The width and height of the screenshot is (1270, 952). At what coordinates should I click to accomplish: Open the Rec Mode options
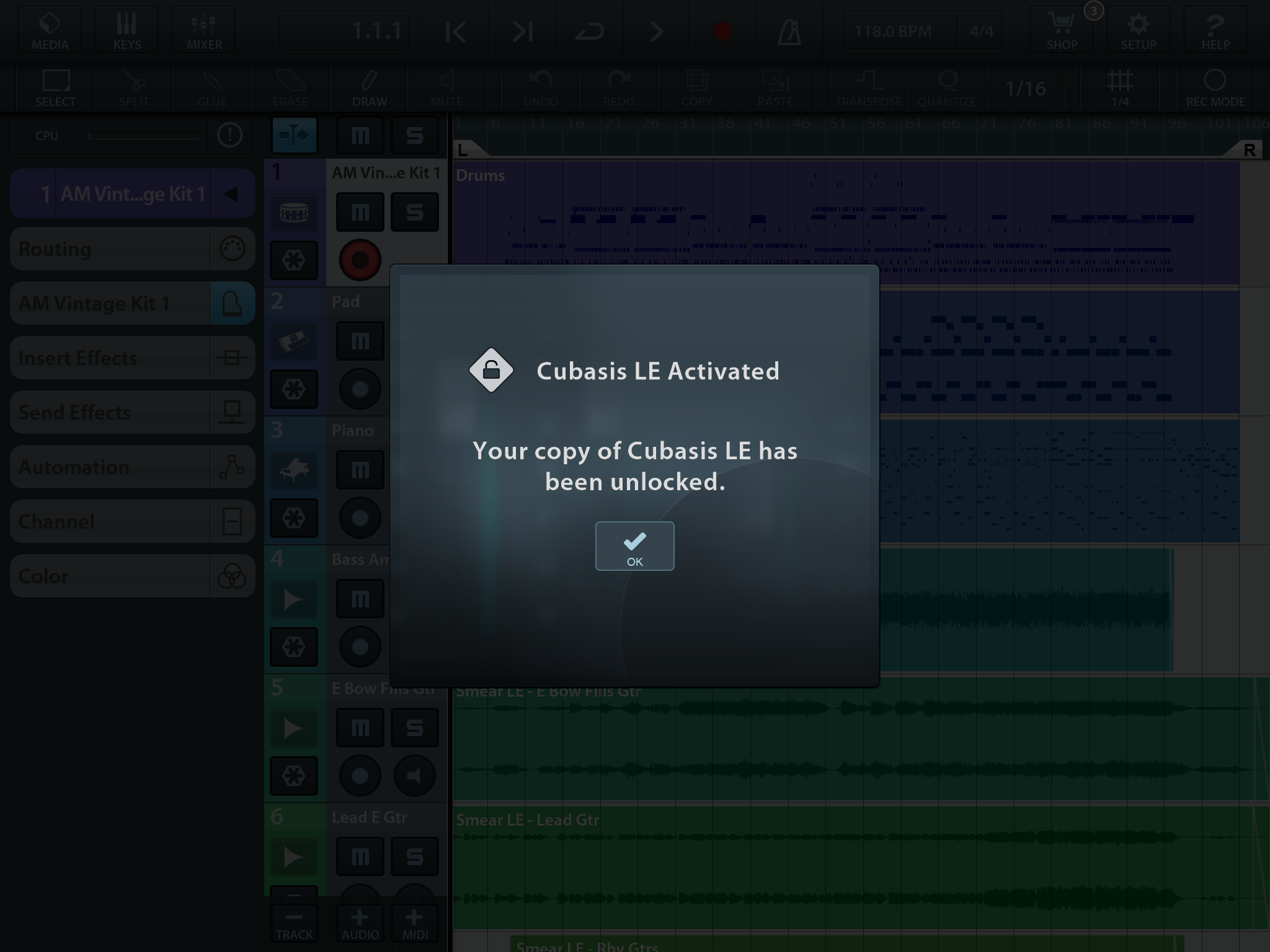coord(1215,88)
